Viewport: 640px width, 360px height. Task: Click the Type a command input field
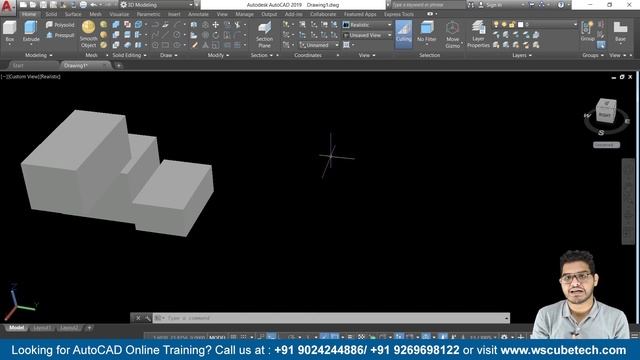pos(331,318)
